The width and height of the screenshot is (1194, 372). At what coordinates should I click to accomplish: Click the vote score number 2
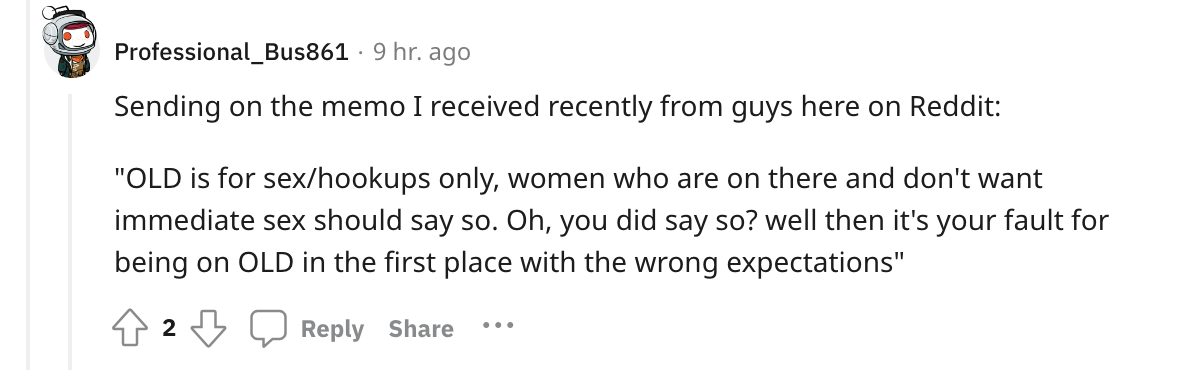[x=169, y=328]
